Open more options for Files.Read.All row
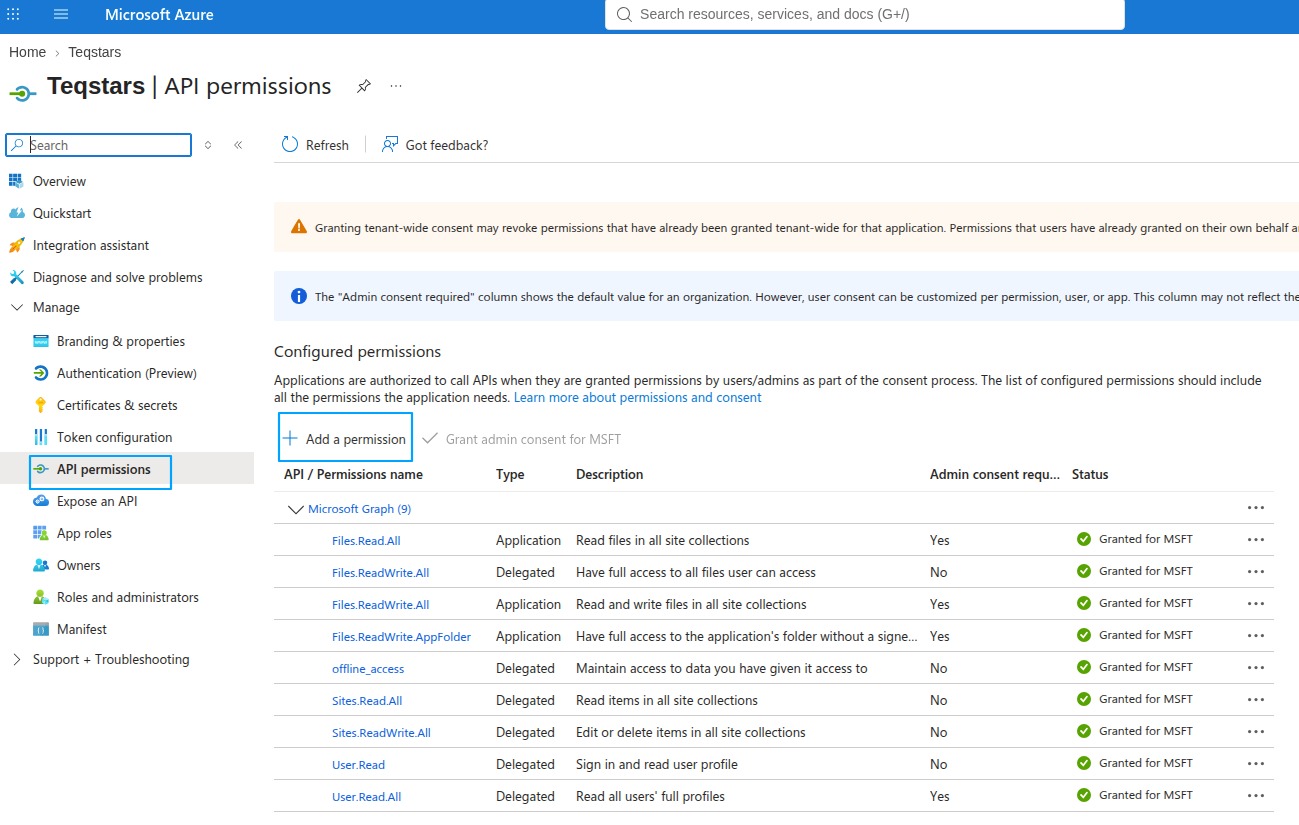 tap(1256, 540)
